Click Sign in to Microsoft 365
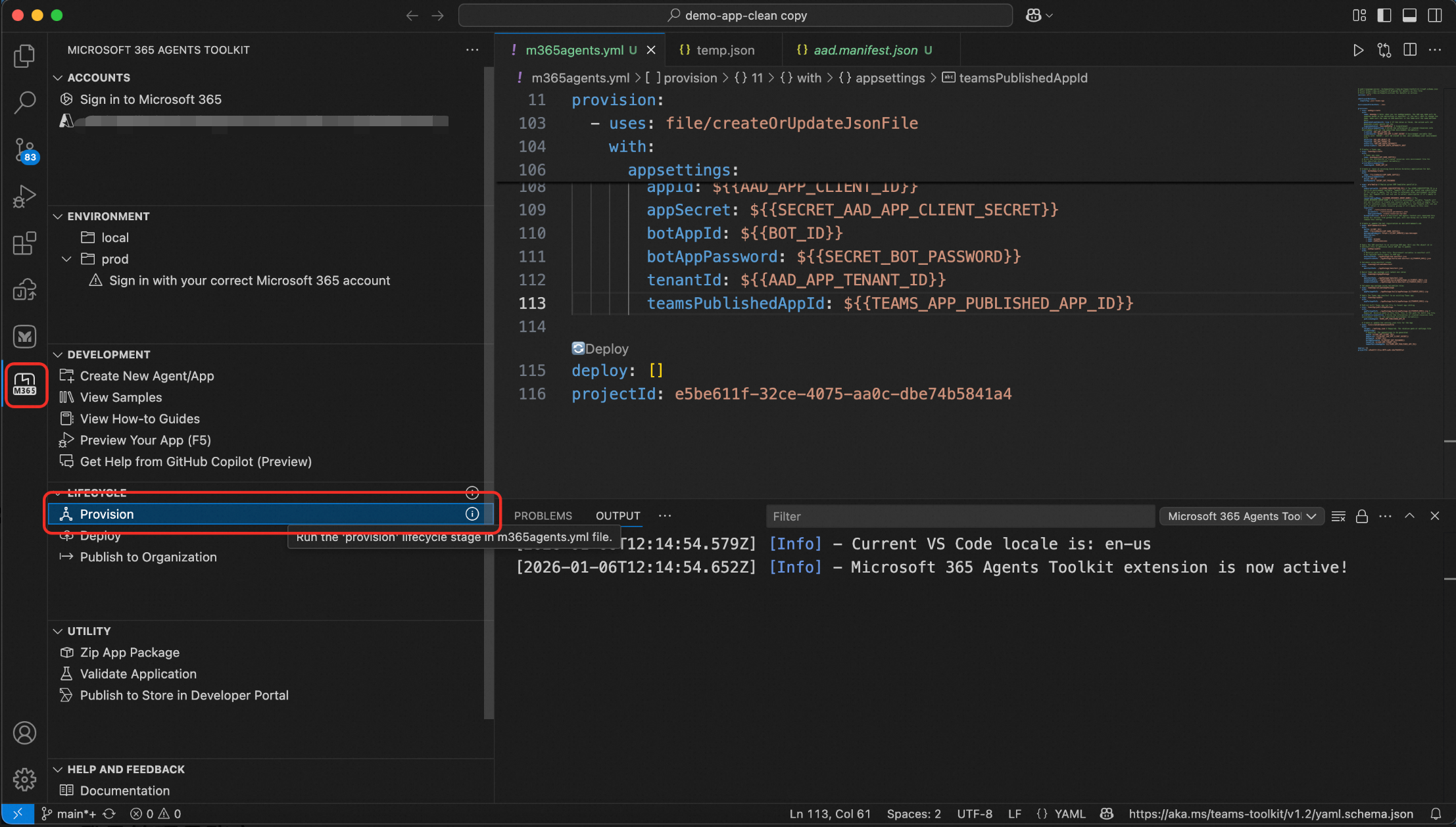Viewport: 1456px width, 827px height. click(151, 99)
